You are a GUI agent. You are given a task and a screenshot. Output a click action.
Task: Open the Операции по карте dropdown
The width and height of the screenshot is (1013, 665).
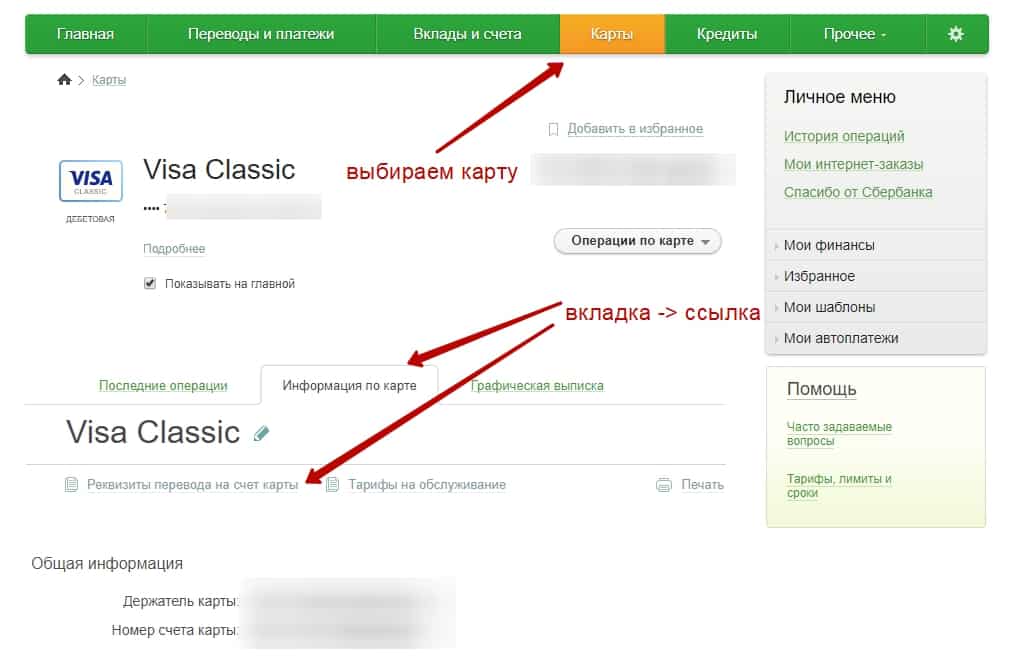(637, 241)
